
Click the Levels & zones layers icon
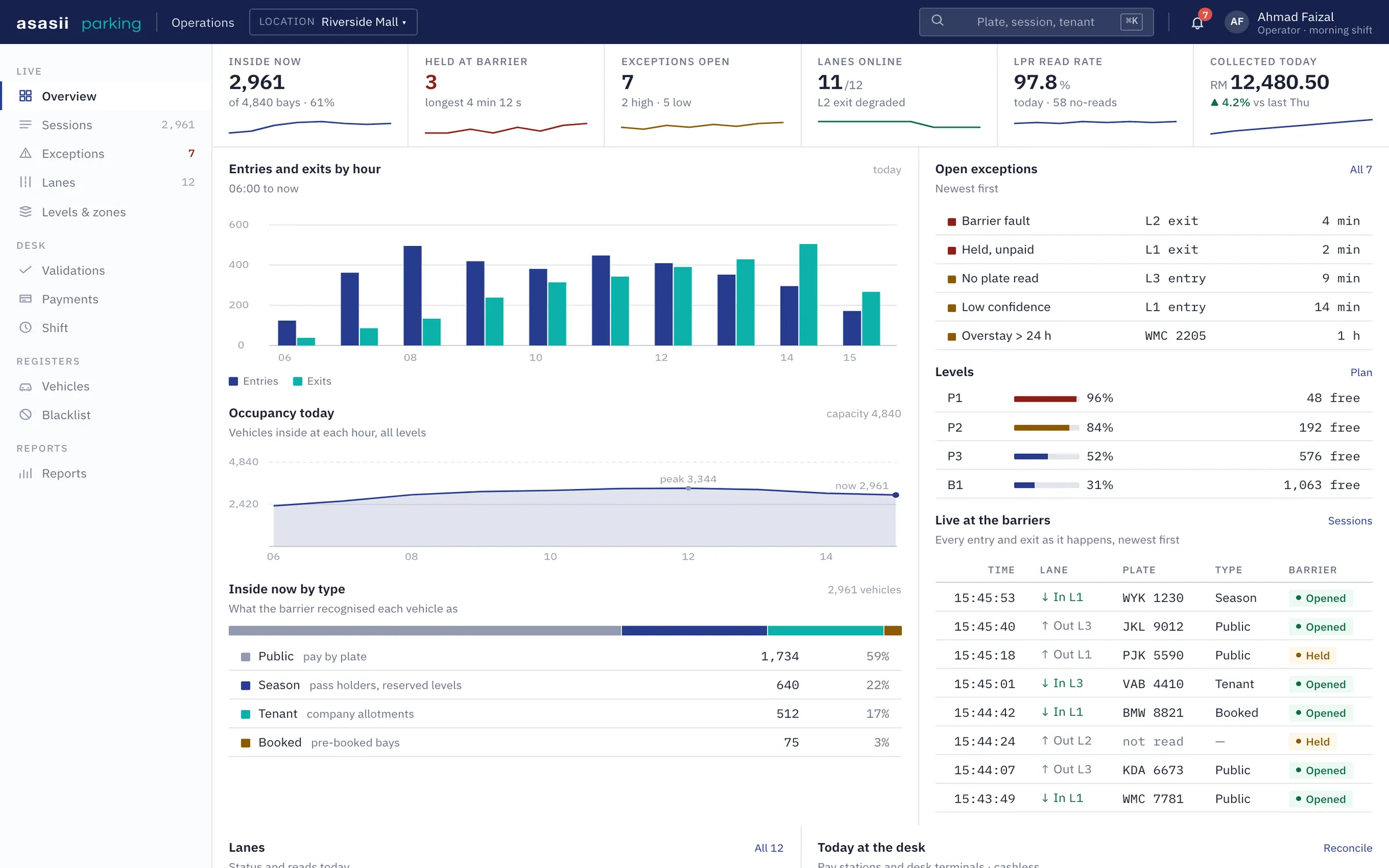click(x=25, y=212)
